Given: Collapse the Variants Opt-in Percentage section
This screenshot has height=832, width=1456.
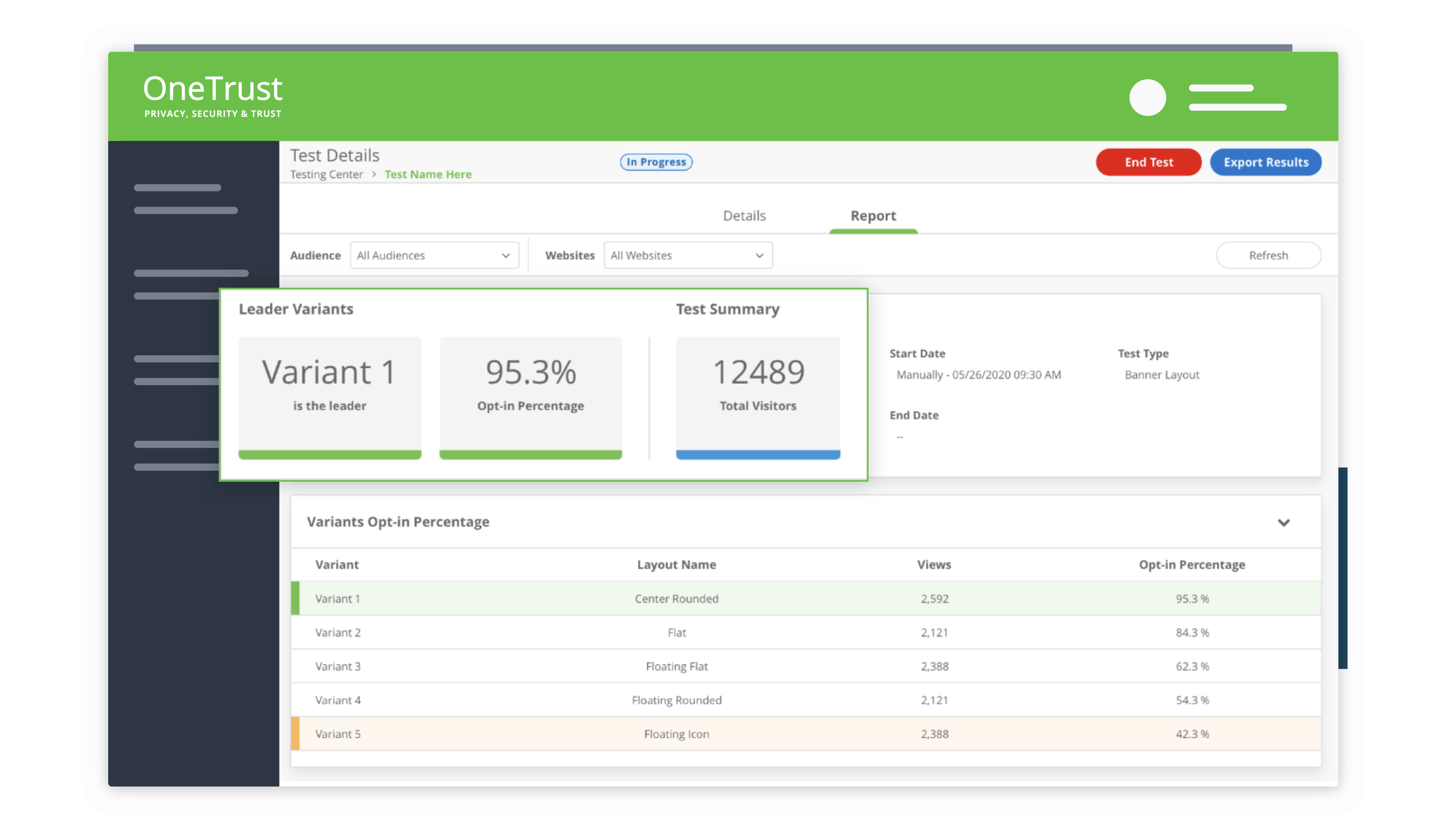Looking at the screenshot, I should (1284, 522).
